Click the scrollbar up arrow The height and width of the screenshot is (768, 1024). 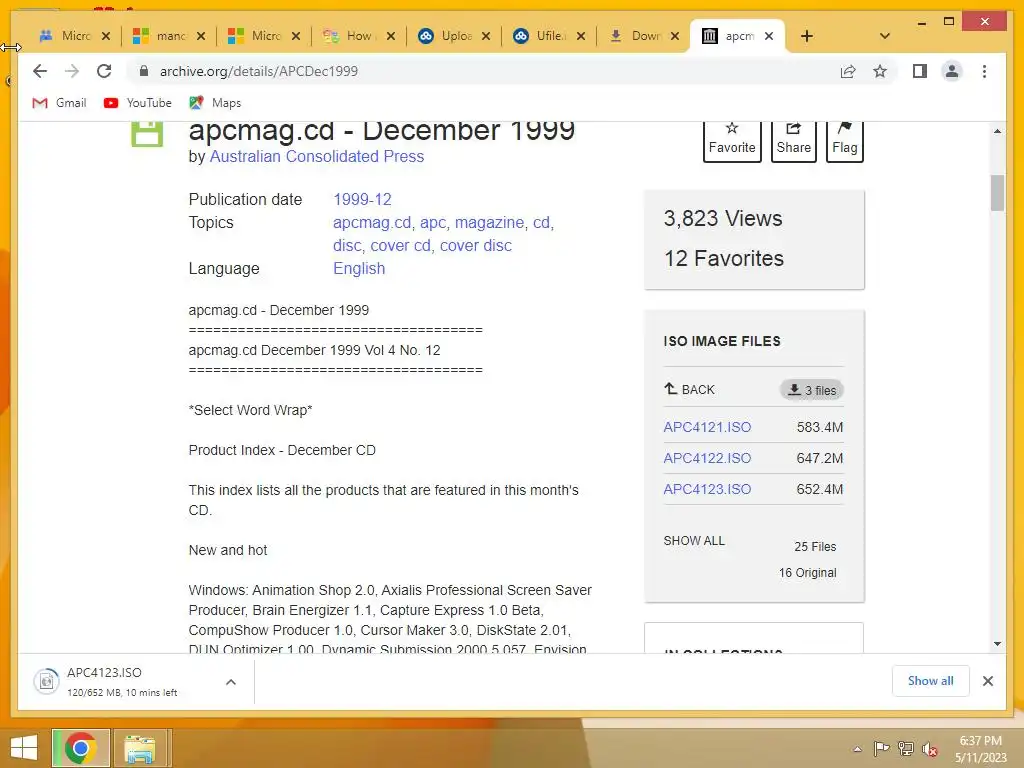(997, 131)
